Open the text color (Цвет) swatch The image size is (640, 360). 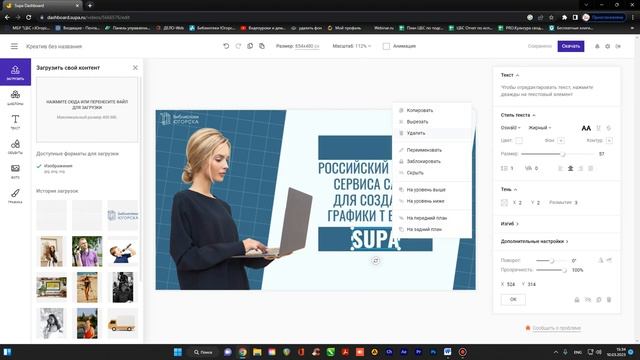point(519,140)
